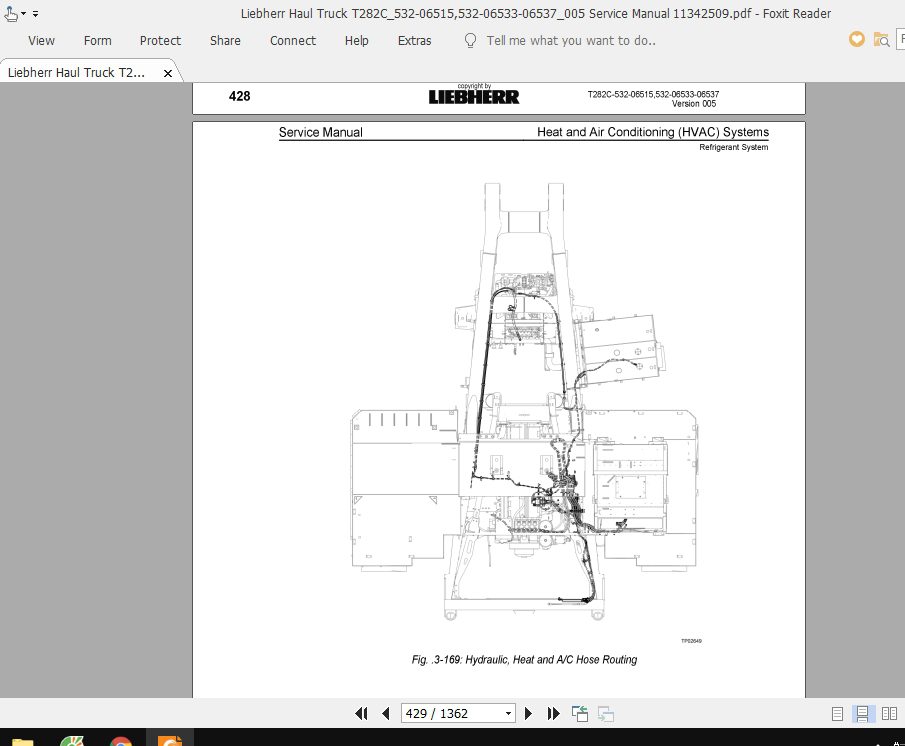Click the previous view icon
The height and width of the screenshot is (746, 905).
[578, 713]
